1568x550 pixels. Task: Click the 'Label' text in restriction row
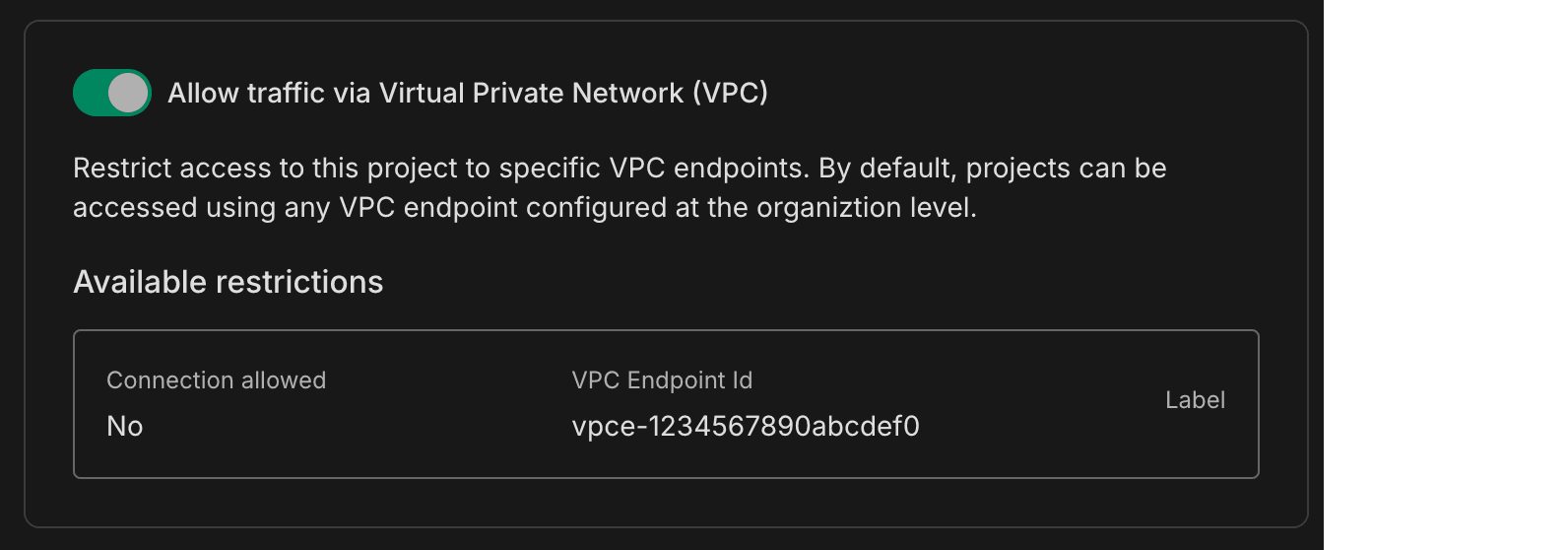(1195, 400)
